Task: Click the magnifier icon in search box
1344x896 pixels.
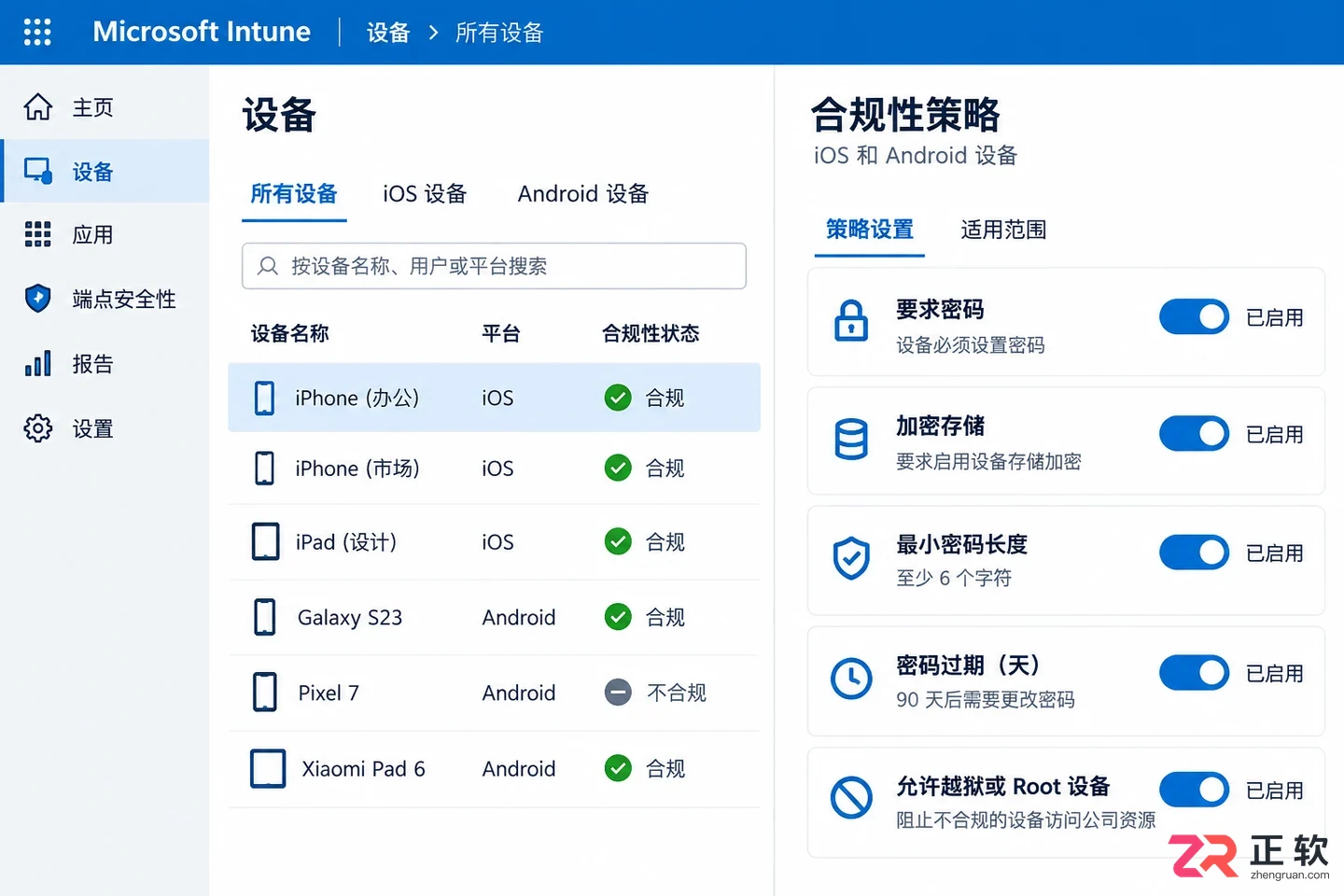Action: coord(268,266)
